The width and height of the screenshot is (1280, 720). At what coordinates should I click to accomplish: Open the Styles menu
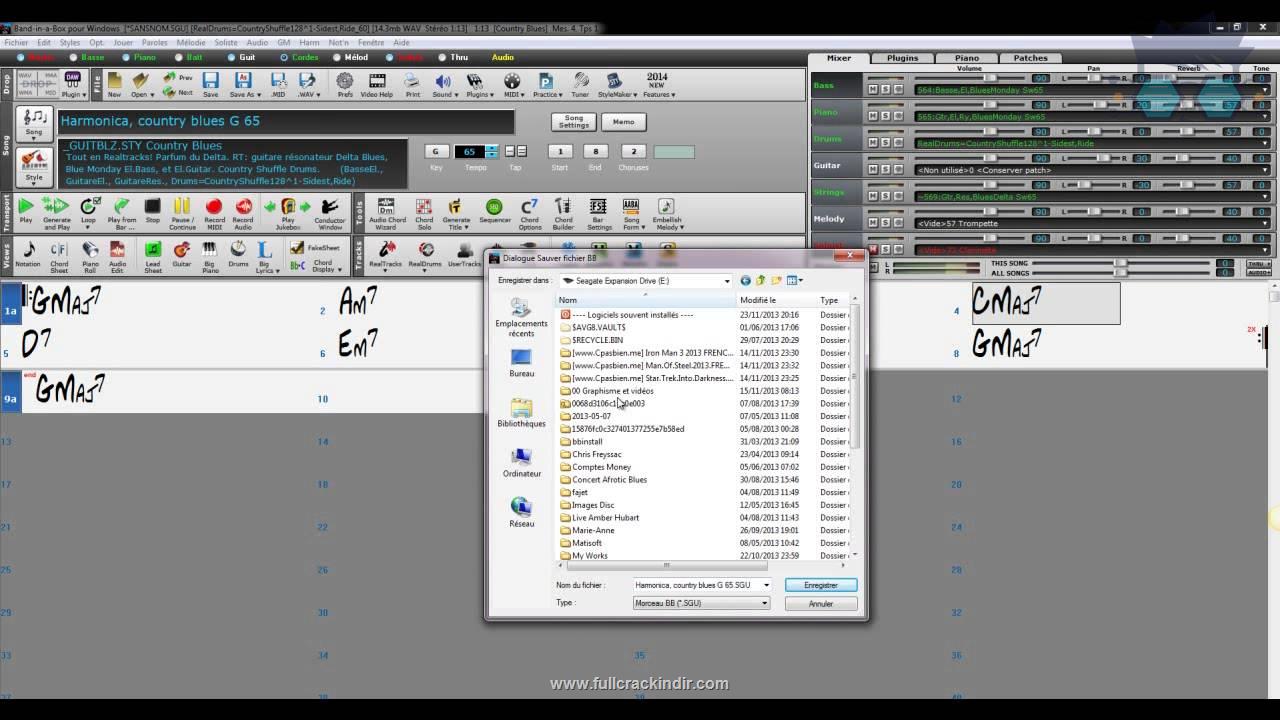click(x=70, y=43)
